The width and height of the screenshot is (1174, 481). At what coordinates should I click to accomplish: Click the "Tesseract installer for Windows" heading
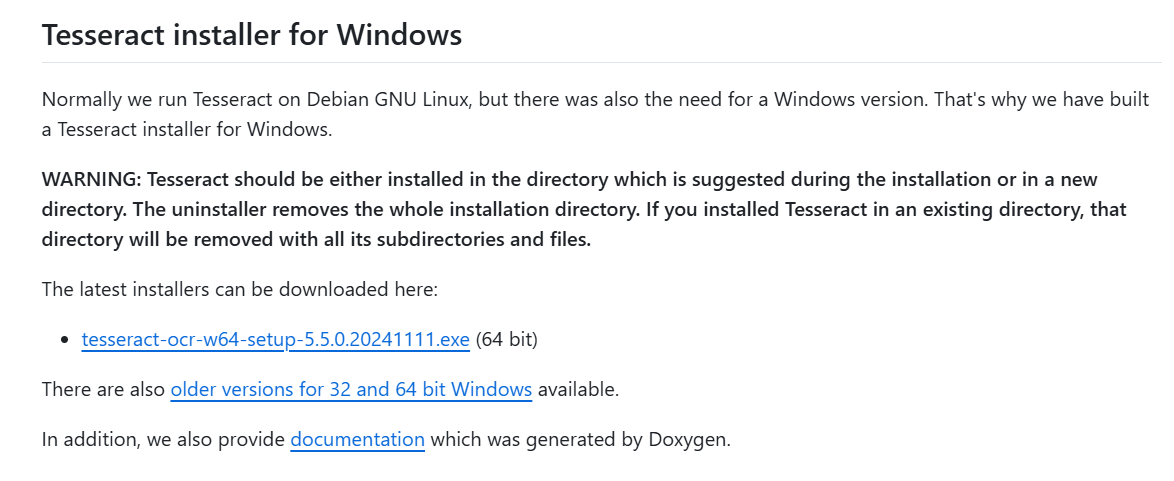pyautogui.click(x=252, y=35)
